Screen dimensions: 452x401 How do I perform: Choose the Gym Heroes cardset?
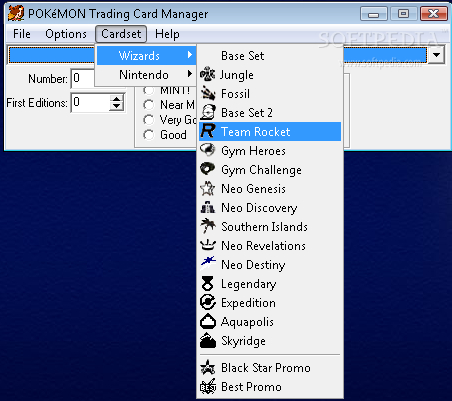(x=270, y=151)
